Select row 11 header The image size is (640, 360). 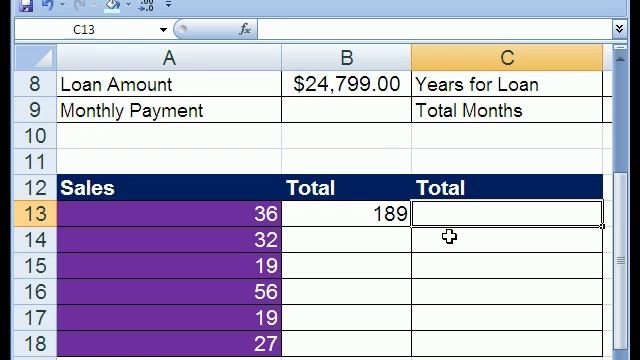(x=35, y=162)
